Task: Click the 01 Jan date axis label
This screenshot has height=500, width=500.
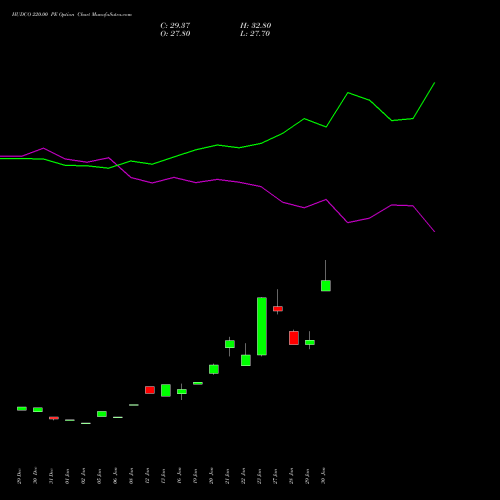Action: coord(67,476)
